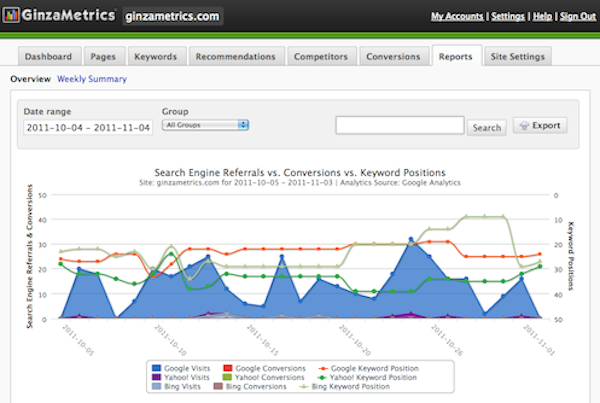Switch to the Pages tab
The height and width of the screenshot is (403, 600).
click(103, 57)
